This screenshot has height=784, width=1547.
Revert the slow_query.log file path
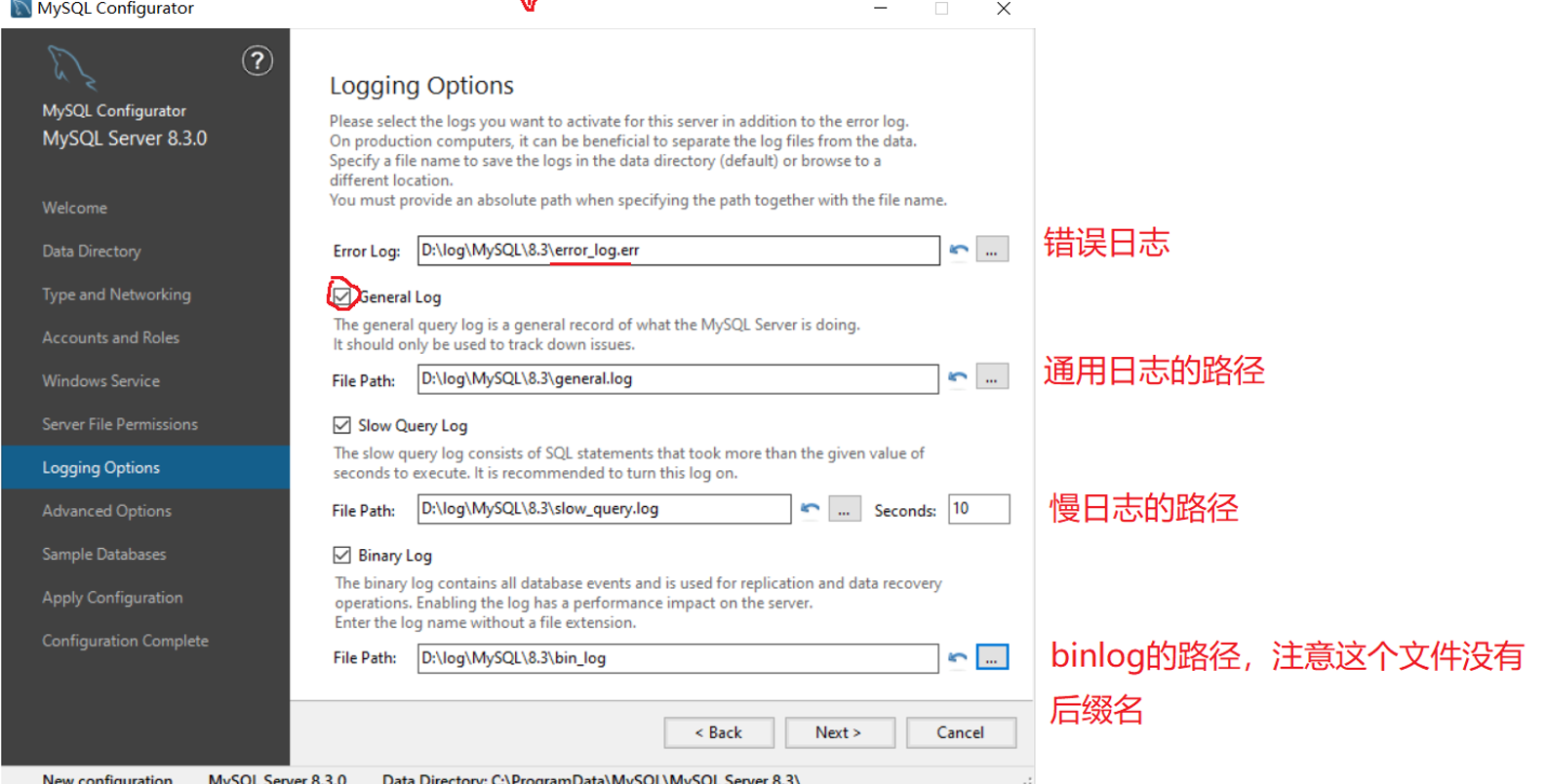pyautogui.click(x=810, y=509)
